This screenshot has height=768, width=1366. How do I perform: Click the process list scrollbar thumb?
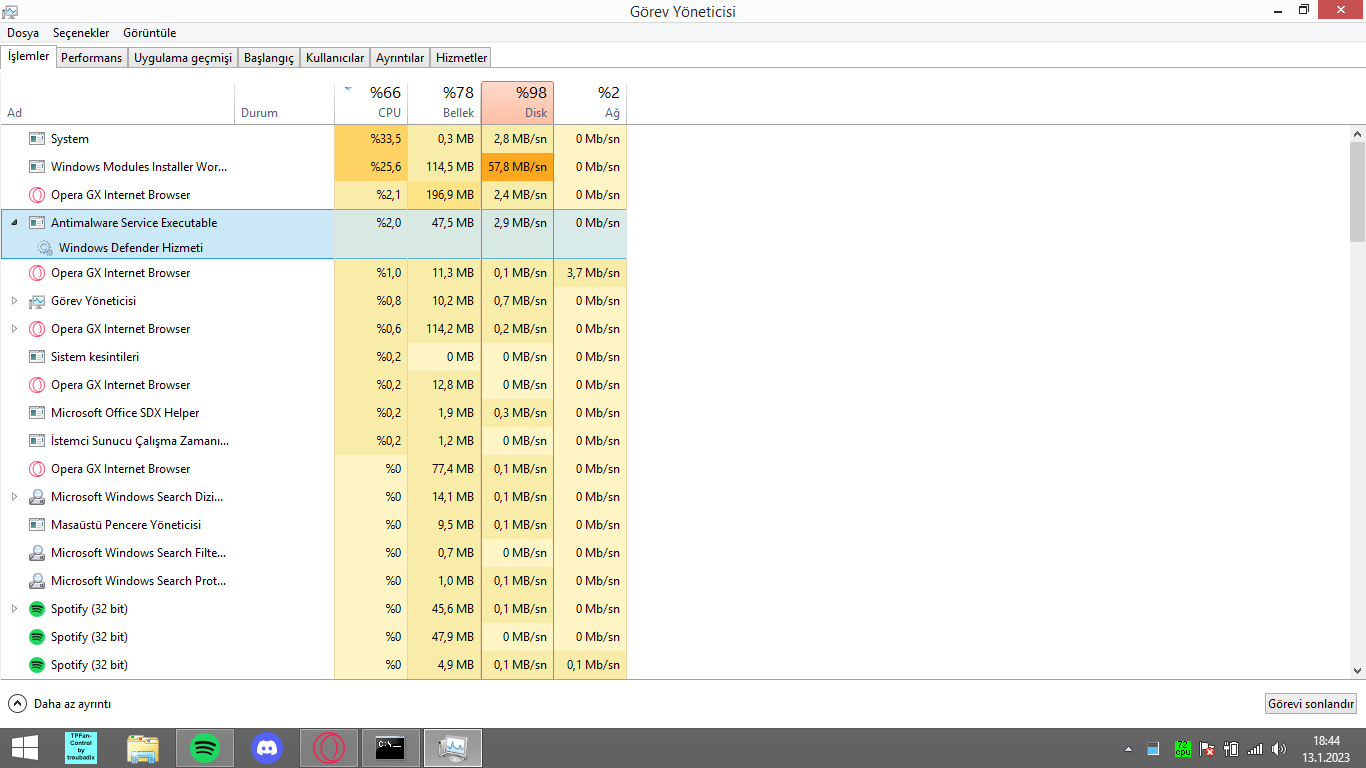coord(1357,192)
